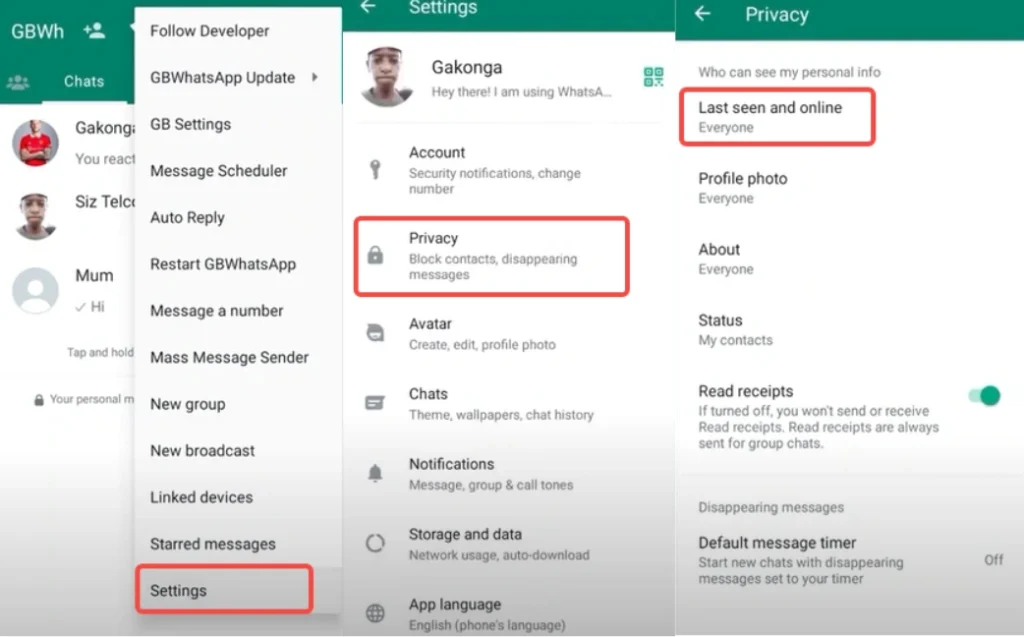Screen dimensions: 1024x637
Task: Tap the globe icon for App language
Action: point(375,613)
